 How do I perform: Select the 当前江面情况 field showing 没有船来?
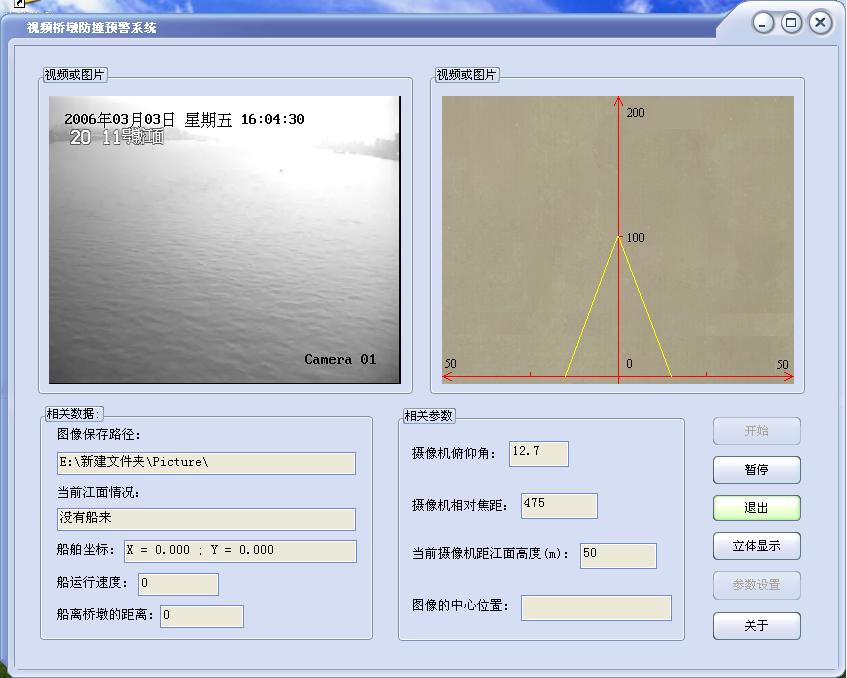click(206, 519)
